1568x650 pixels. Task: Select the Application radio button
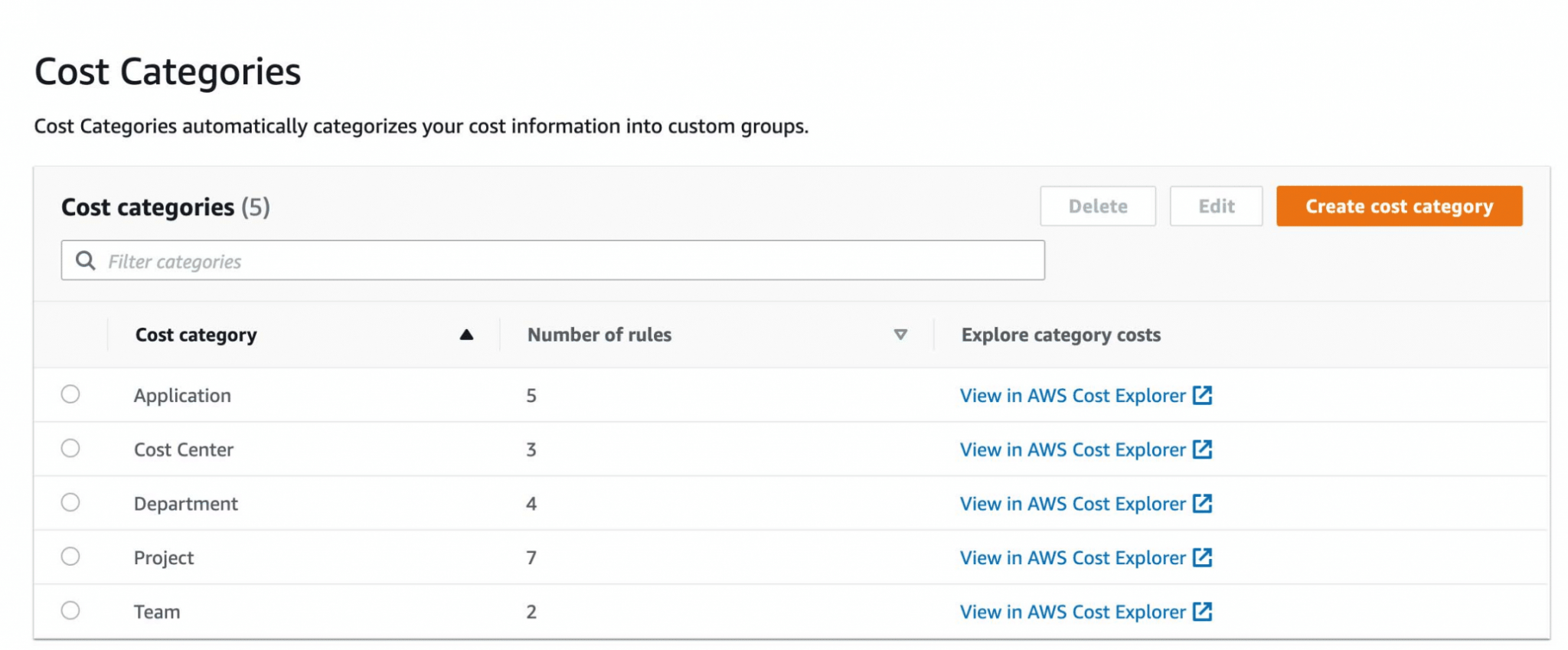pos(70,394)
